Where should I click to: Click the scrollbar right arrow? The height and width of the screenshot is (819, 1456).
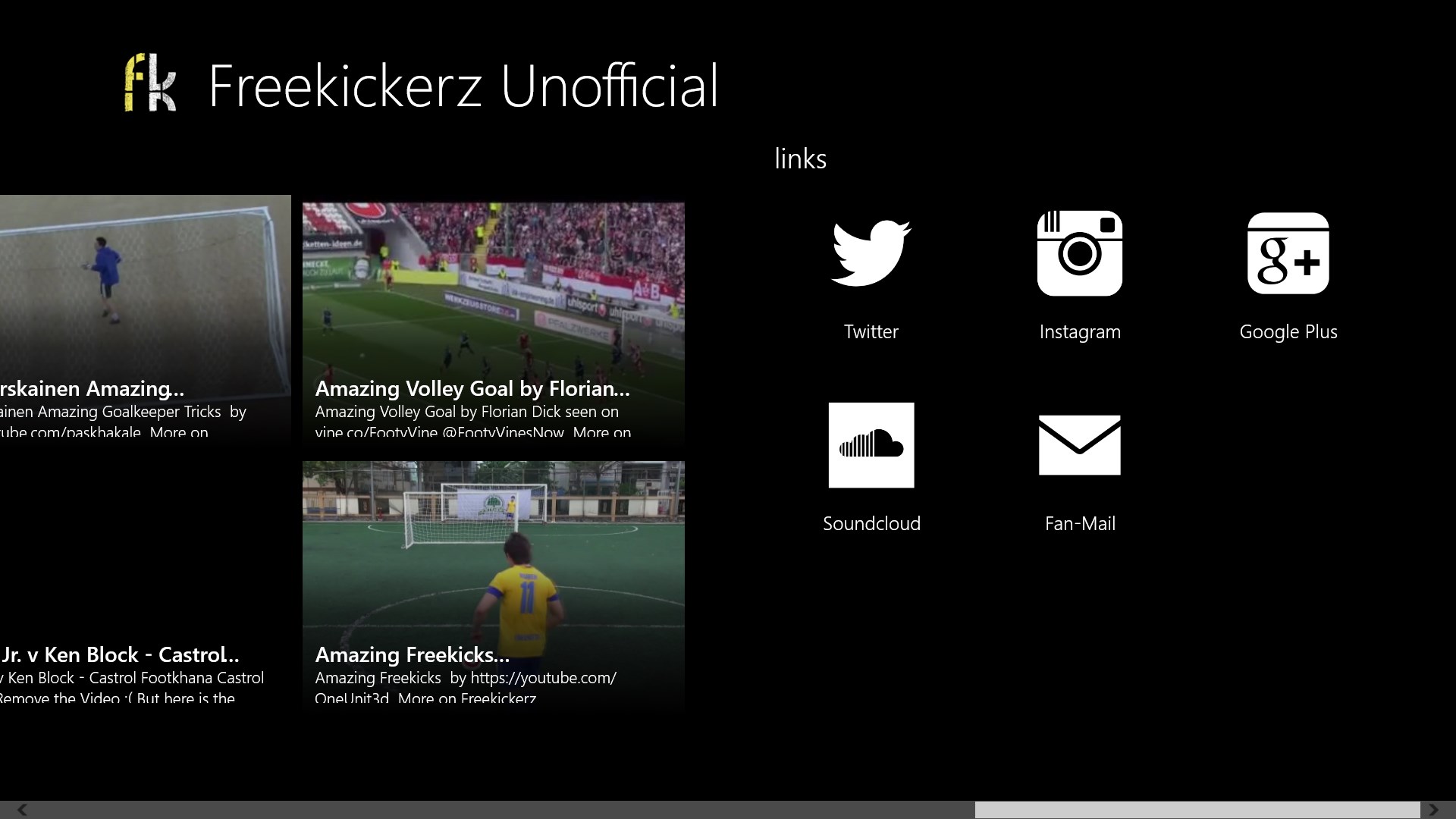[x=1433, y=810]
